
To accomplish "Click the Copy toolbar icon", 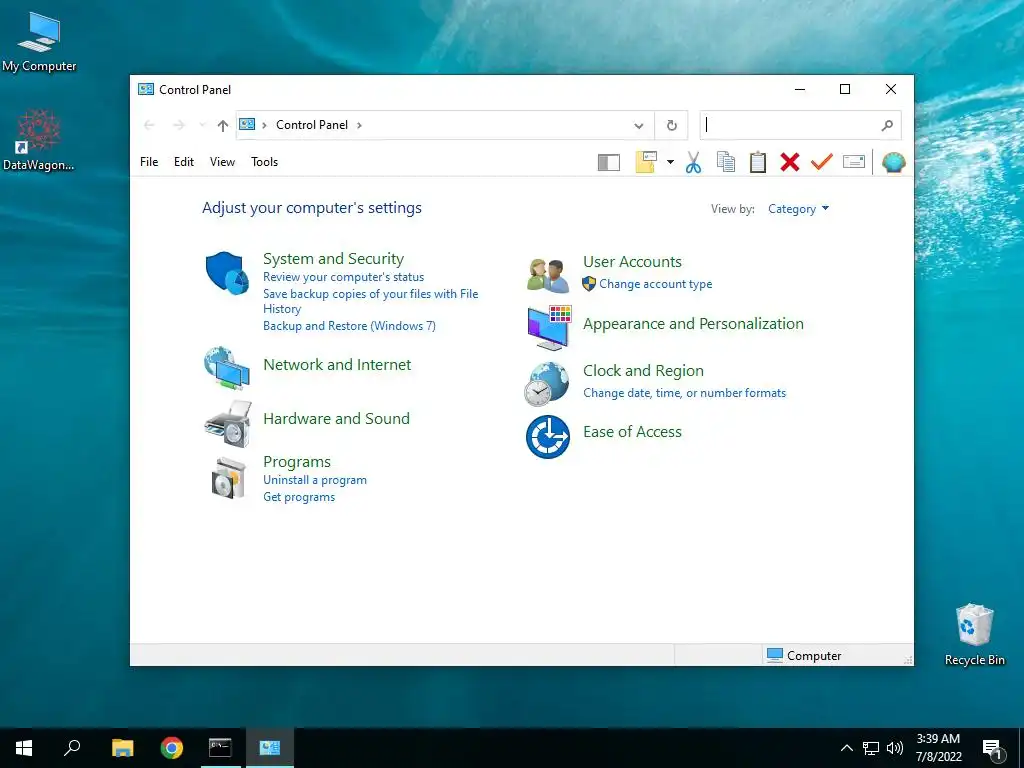I will tap(726, 162).
